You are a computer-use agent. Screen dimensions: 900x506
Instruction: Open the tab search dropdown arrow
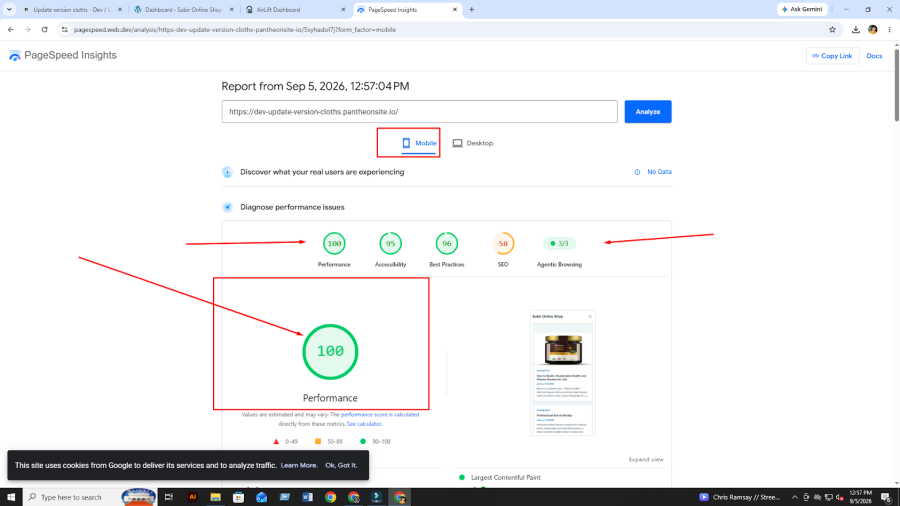9,9
